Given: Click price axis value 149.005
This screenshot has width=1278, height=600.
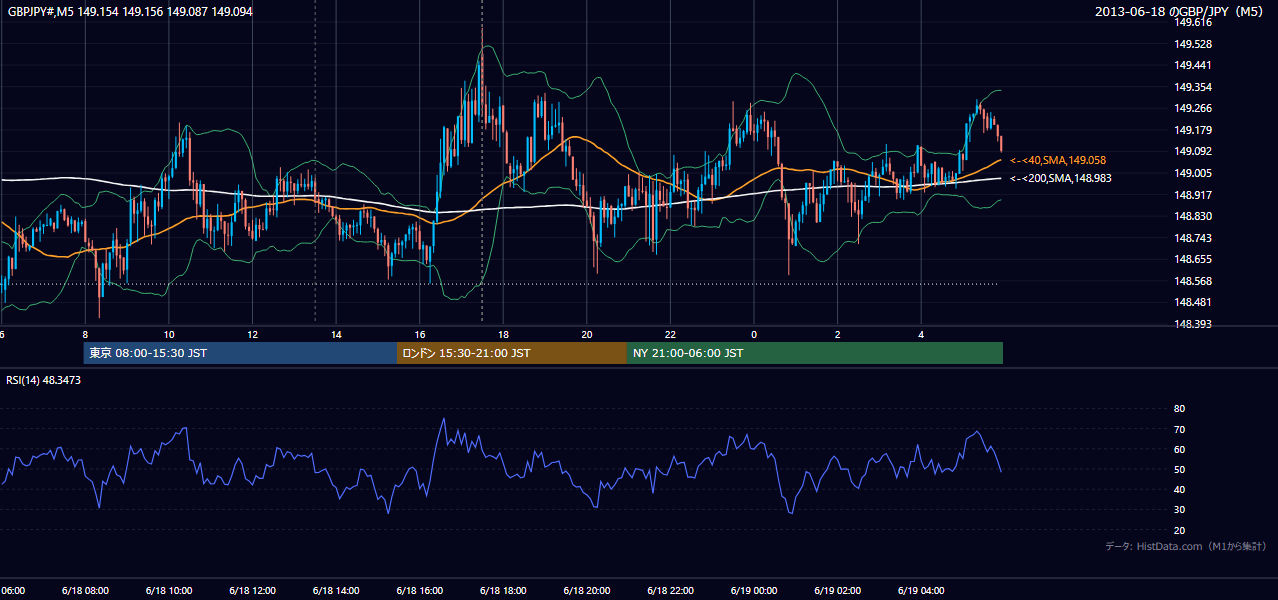Looking at the screenshot, I should pos(1193,173).
